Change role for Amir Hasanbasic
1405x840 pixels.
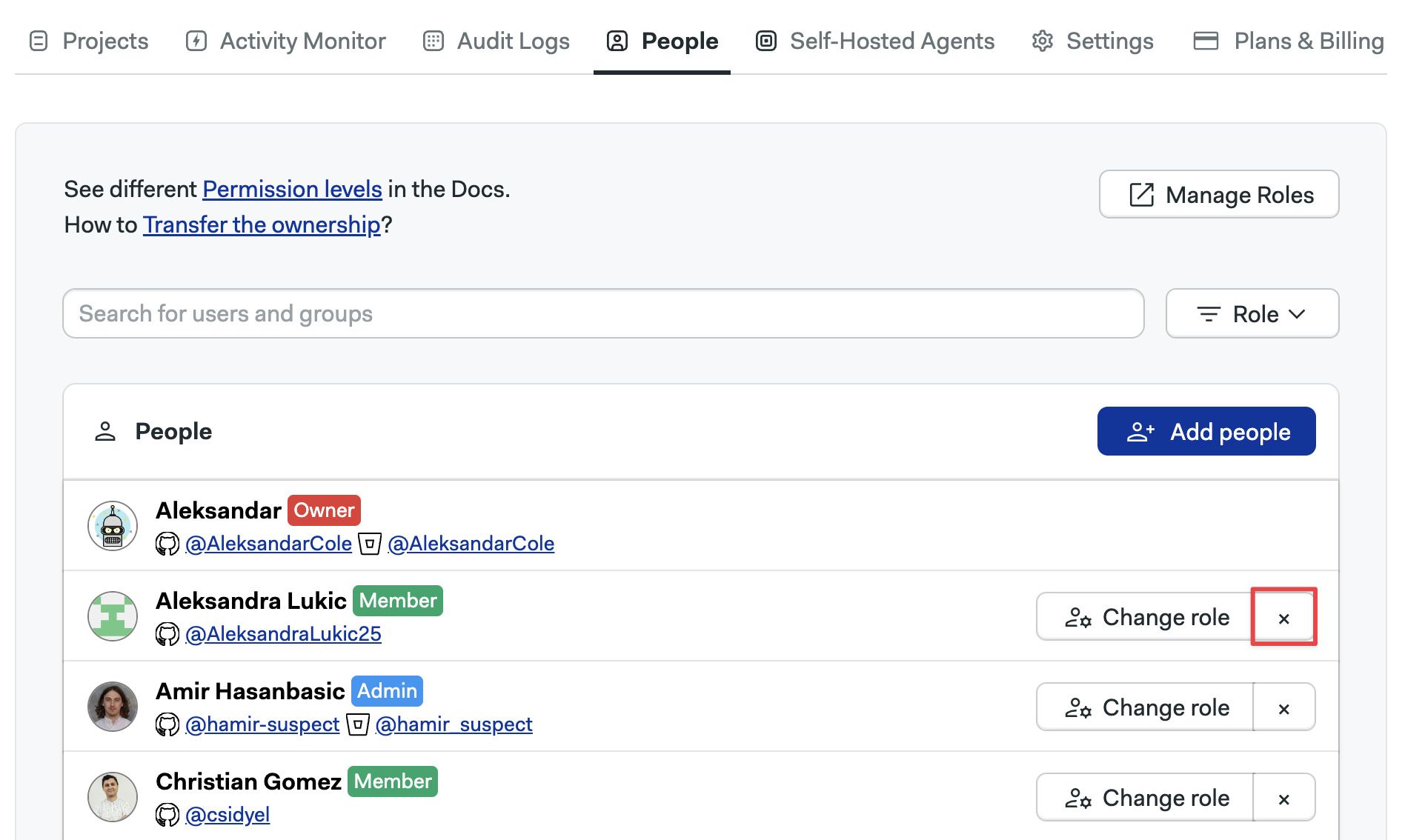(x=1145, y=707)
